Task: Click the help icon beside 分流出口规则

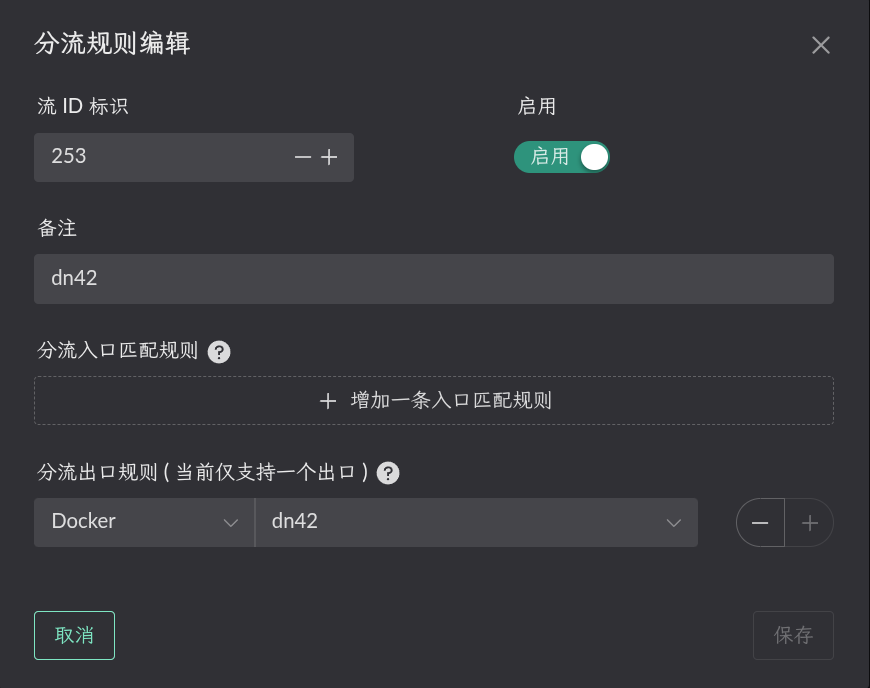Action: click(389, 473)
